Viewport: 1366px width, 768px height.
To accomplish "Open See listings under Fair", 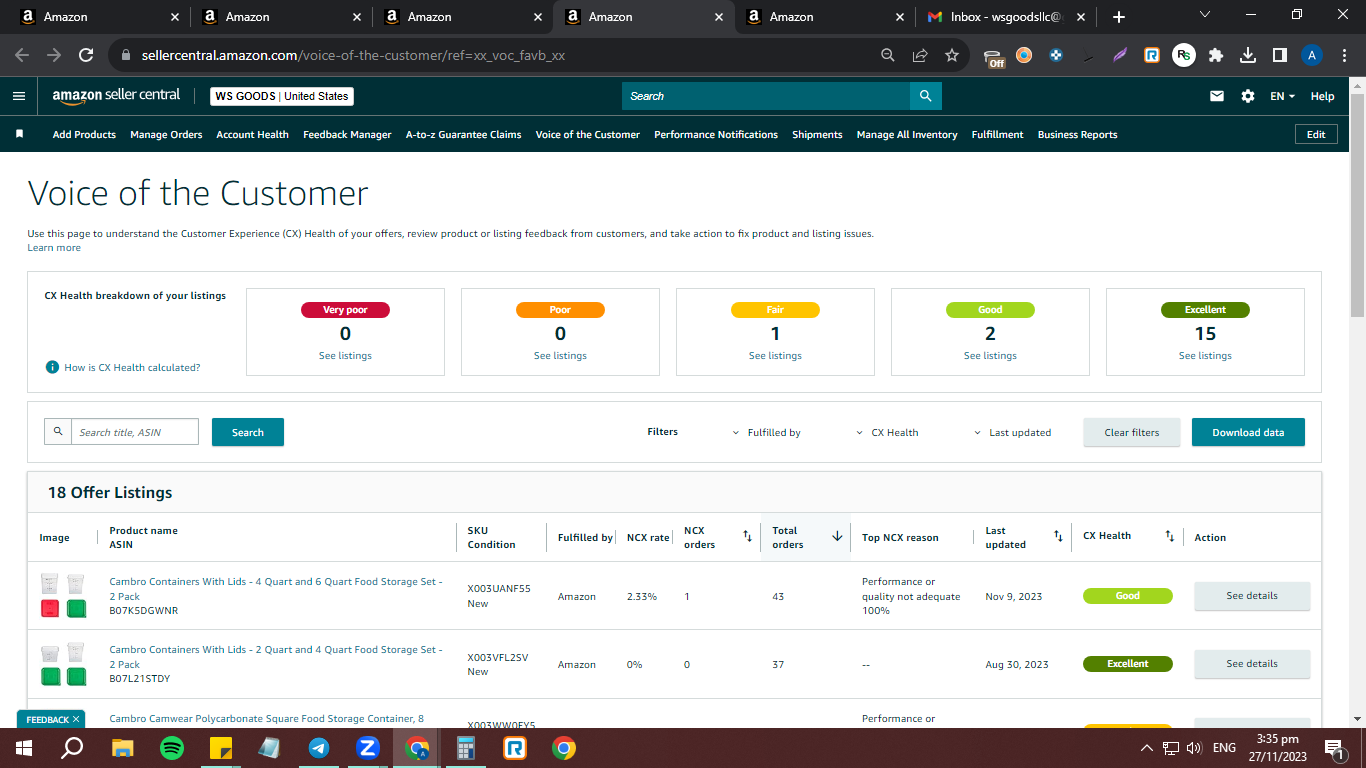I will [775, 356].
